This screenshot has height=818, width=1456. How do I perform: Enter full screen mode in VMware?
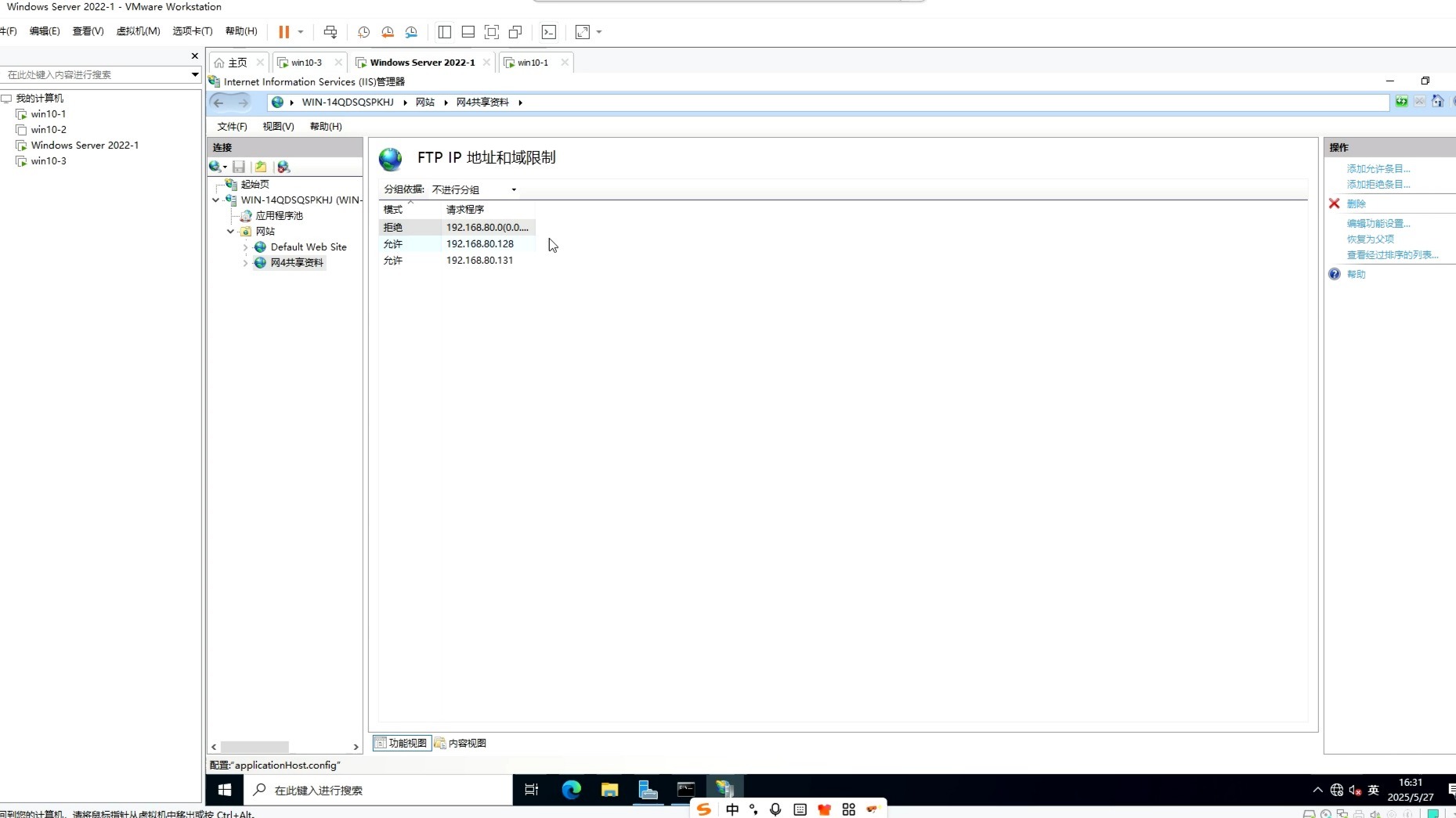pyautogui.click(x=491, y=32)
